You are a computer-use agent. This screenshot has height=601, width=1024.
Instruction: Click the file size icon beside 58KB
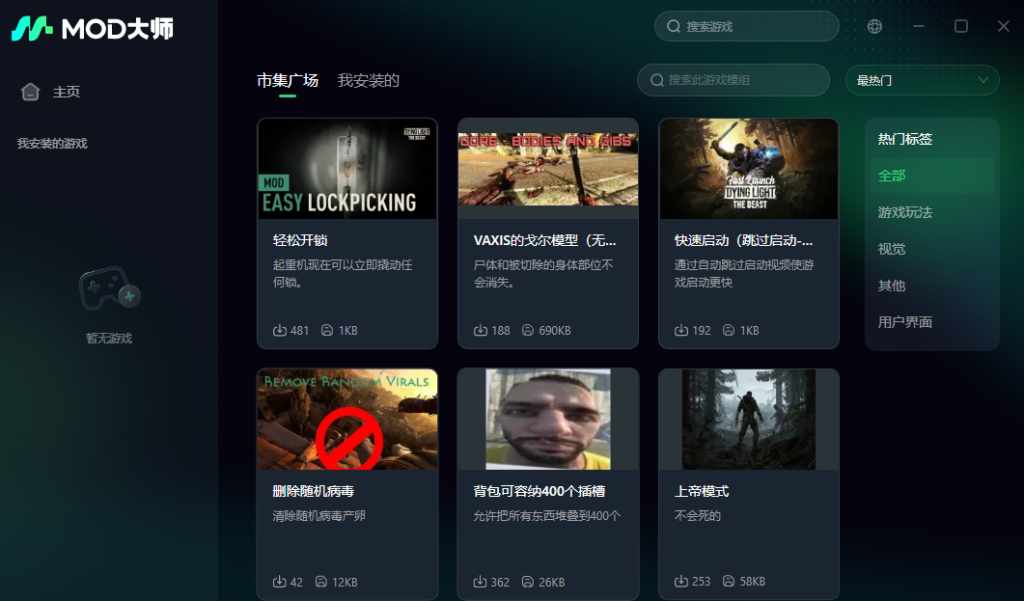pos(728,581)
